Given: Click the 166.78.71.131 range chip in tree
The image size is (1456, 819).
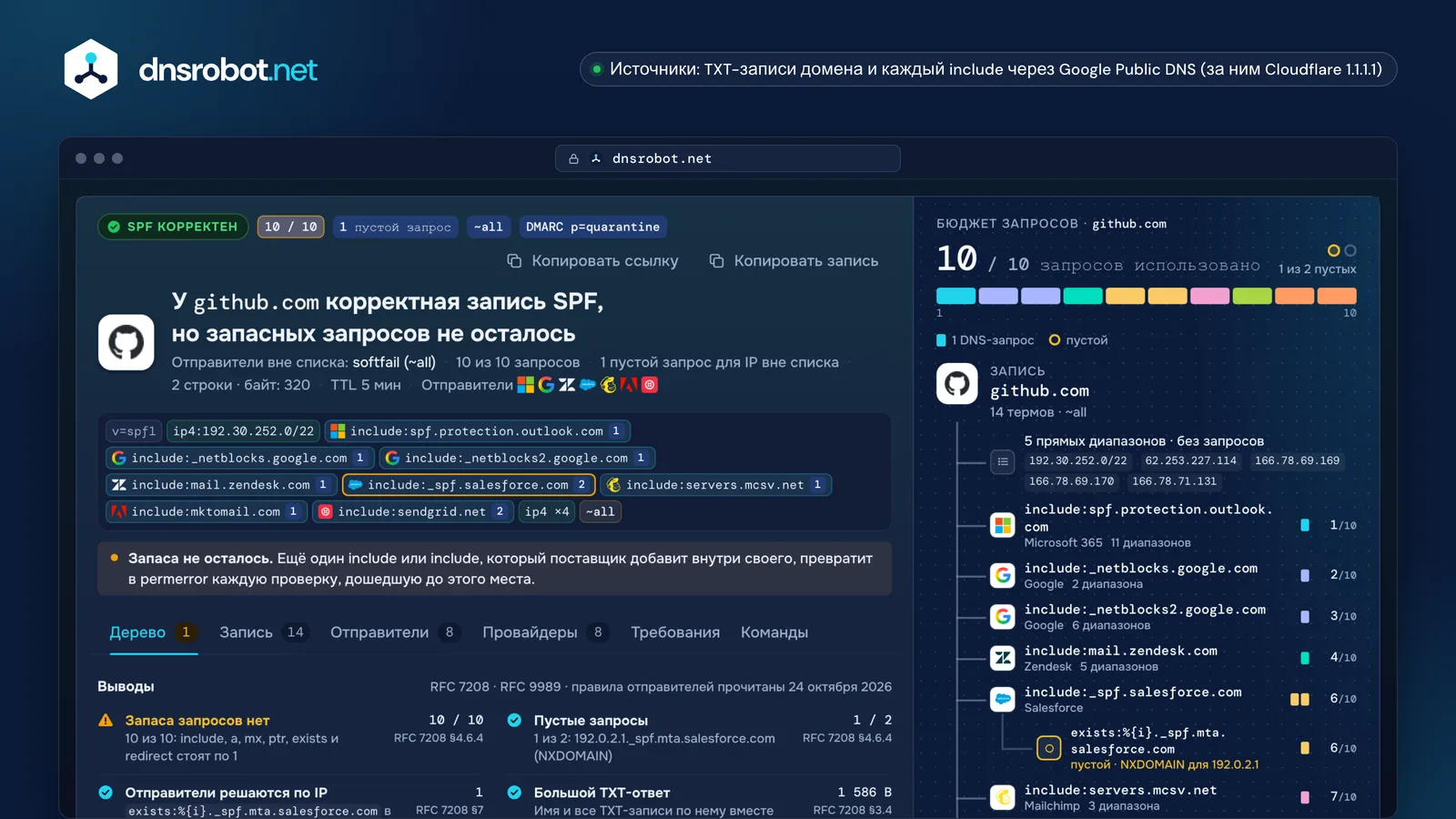Looking at the screenshot, I should point(1174,481).
